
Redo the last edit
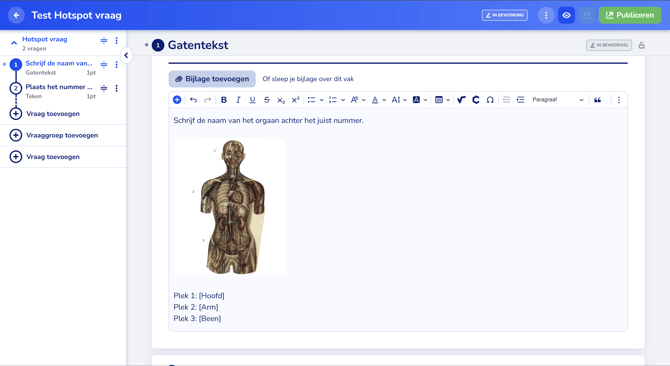207,100
